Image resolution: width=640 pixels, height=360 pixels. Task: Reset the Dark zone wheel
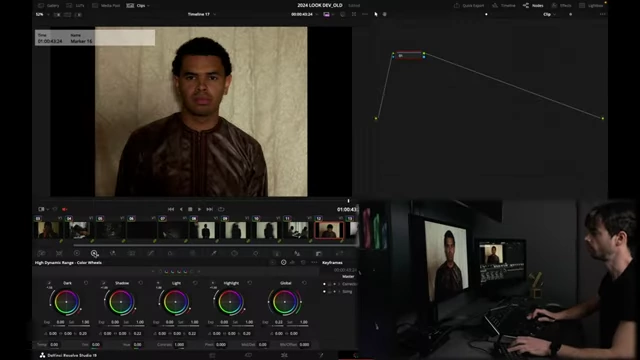(86, 282)
